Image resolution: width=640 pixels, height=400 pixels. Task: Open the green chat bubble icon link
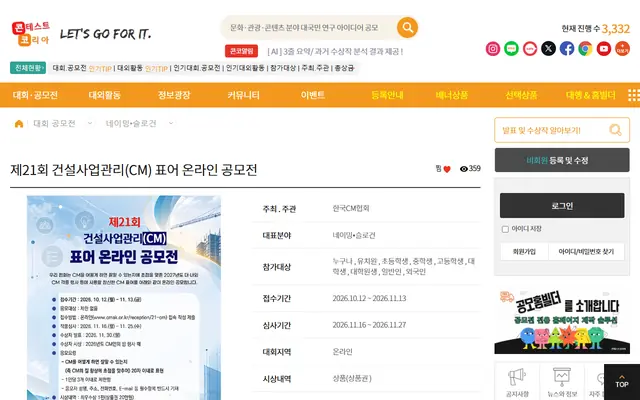(511, 49)
